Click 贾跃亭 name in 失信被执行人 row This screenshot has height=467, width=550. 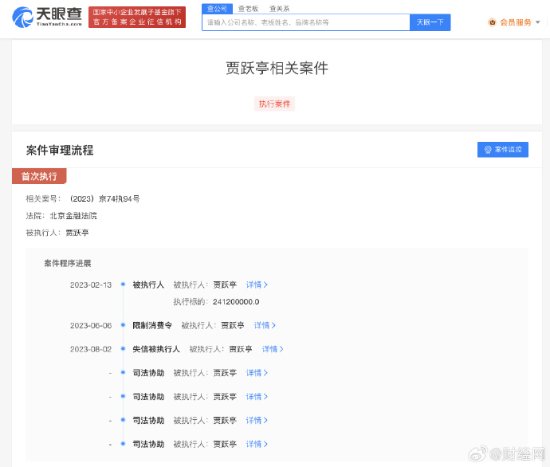pyautogui.click(x=241, y=349)
